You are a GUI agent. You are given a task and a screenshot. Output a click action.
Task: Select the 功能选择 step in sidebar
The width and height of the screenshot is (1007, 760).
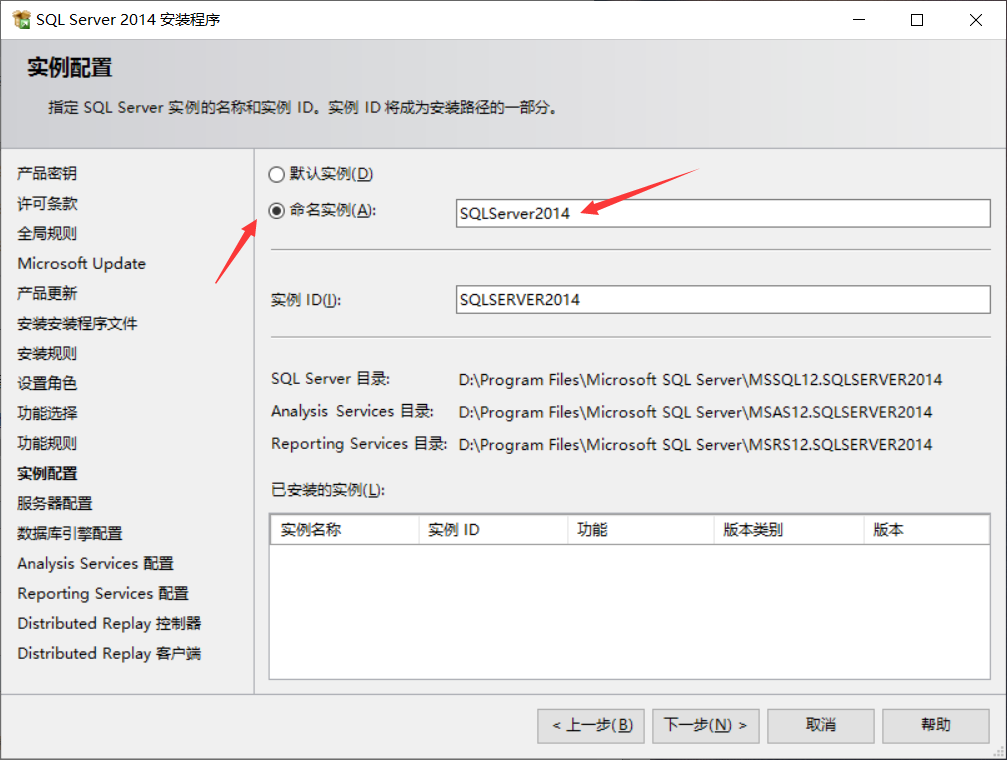tap(47, 413)
